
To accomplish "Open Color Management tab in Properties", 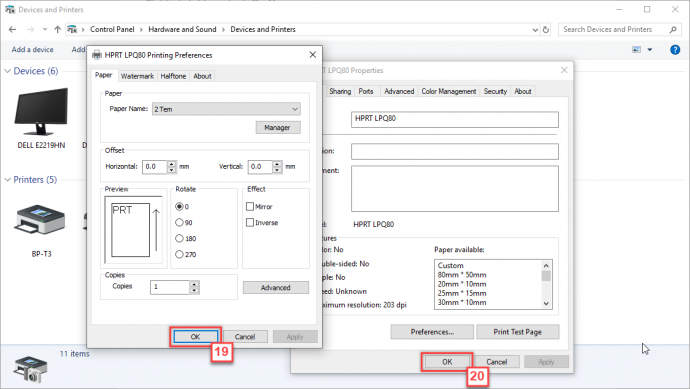I will click(x=449, y=91).
